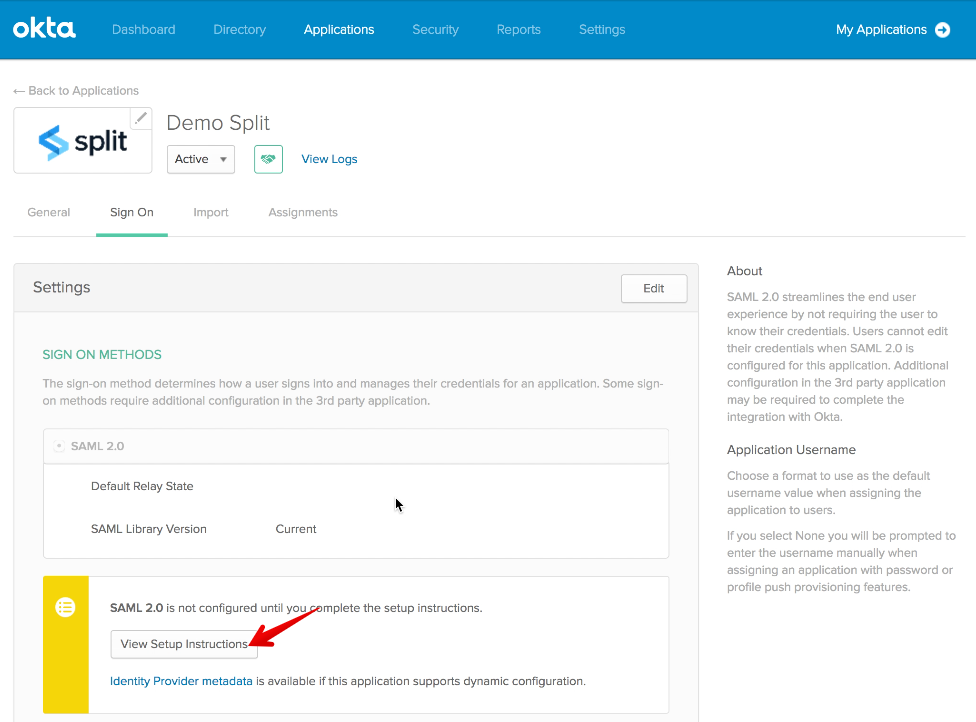Viewport: 976px width, 722px height.
Task: Select the SAML 2.0 radio button
Action: (59, 446)
